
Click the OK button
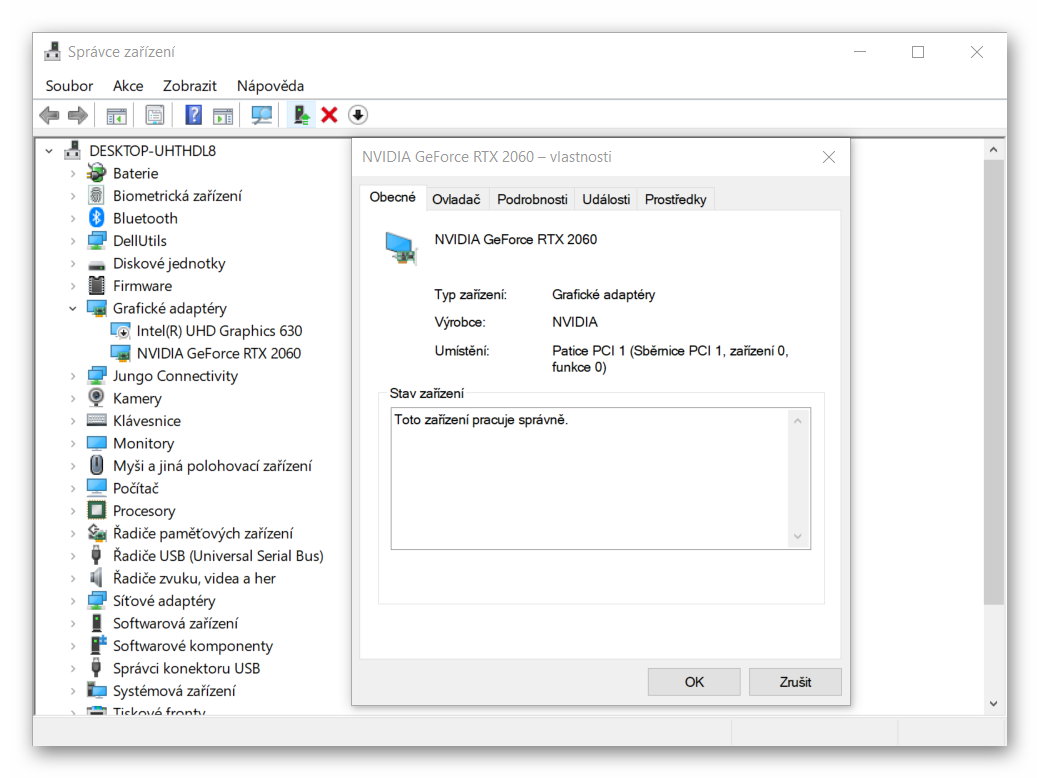point(694,682)
